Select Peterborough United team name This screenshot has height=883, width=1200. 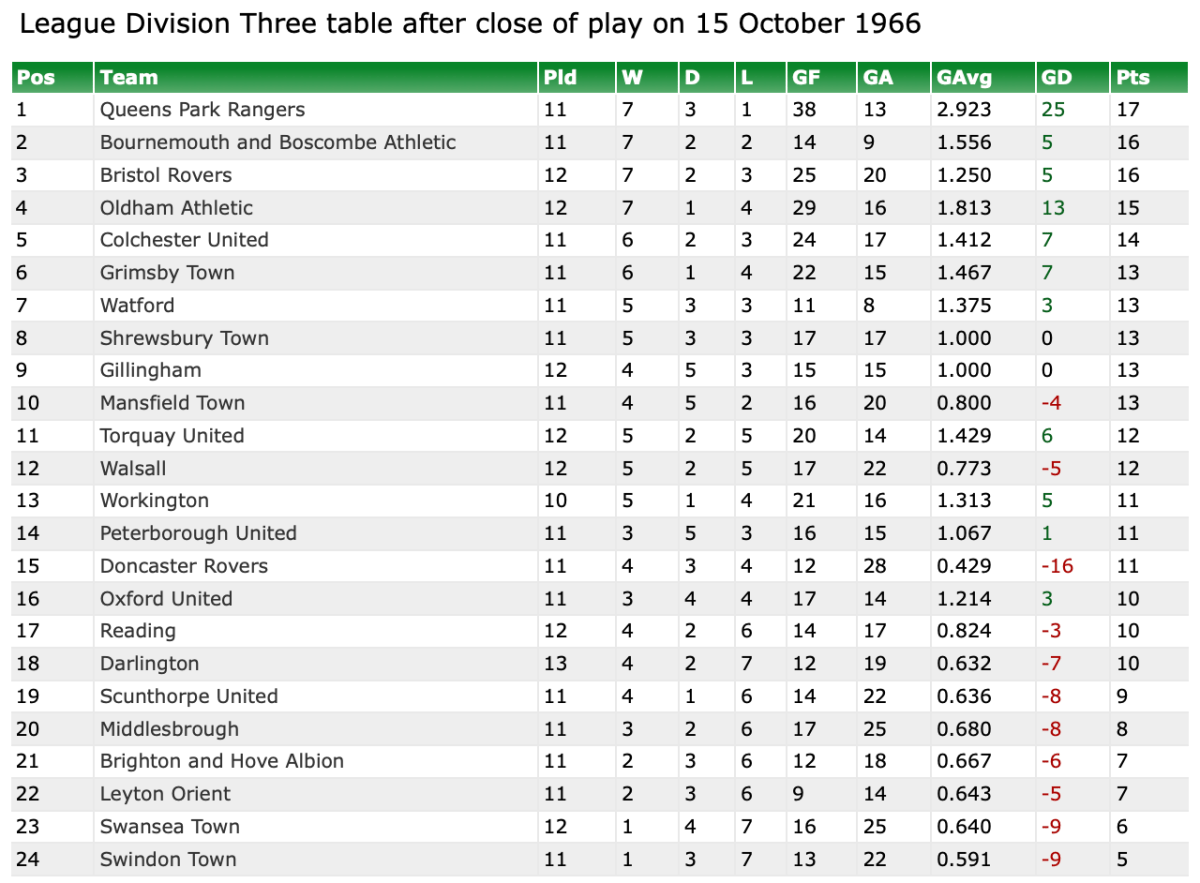(198, 533)
